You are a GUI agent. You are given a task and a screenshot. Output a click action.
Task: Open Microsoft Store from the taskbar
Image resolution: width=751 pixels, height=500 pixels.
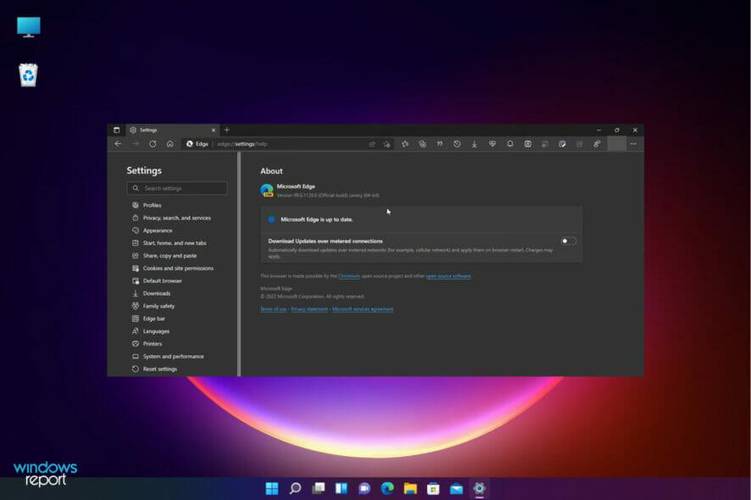(433, 488)
